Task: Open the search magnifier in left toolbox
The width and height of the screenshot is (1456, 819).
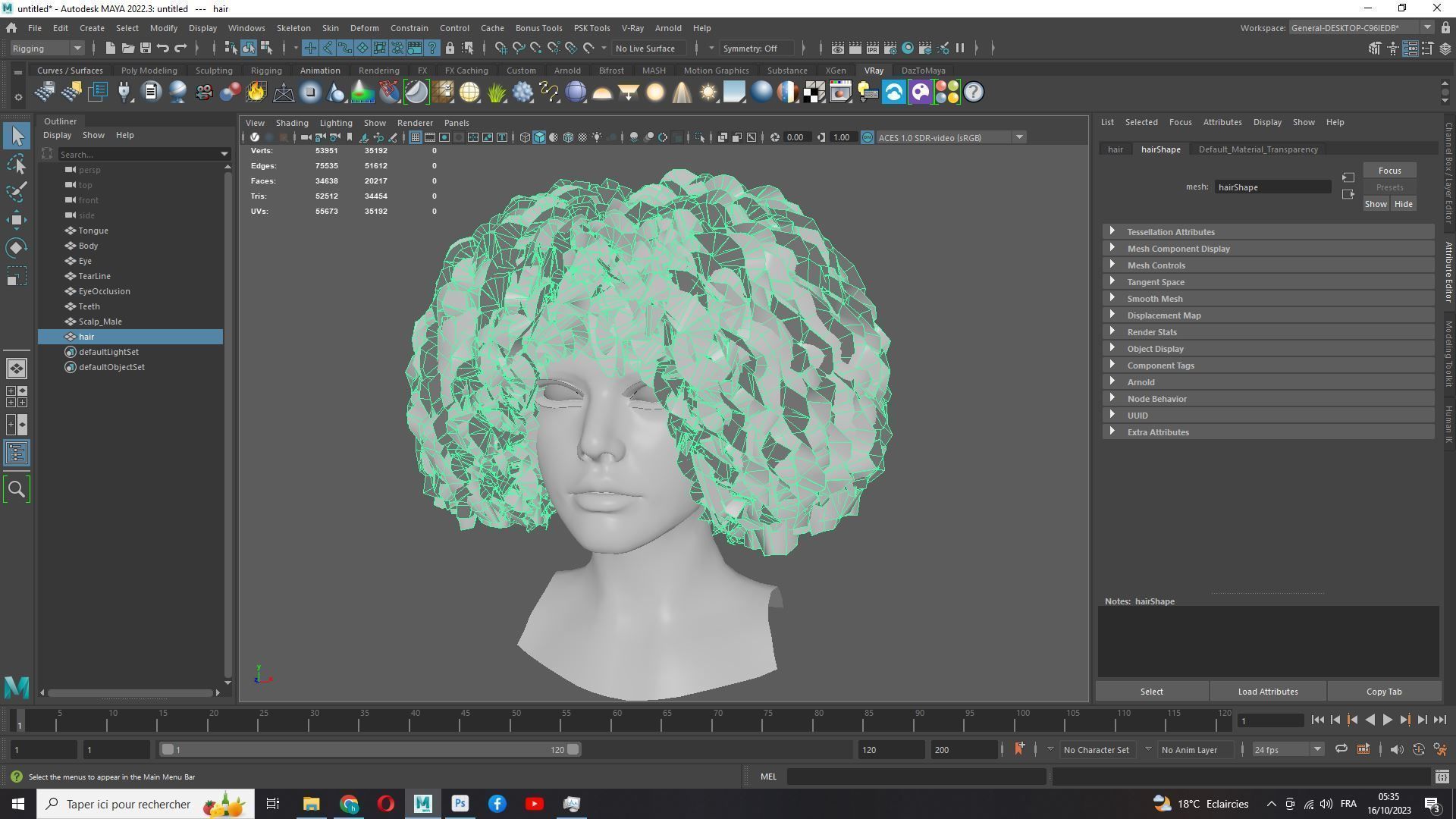Action: [x=17, y=490]
